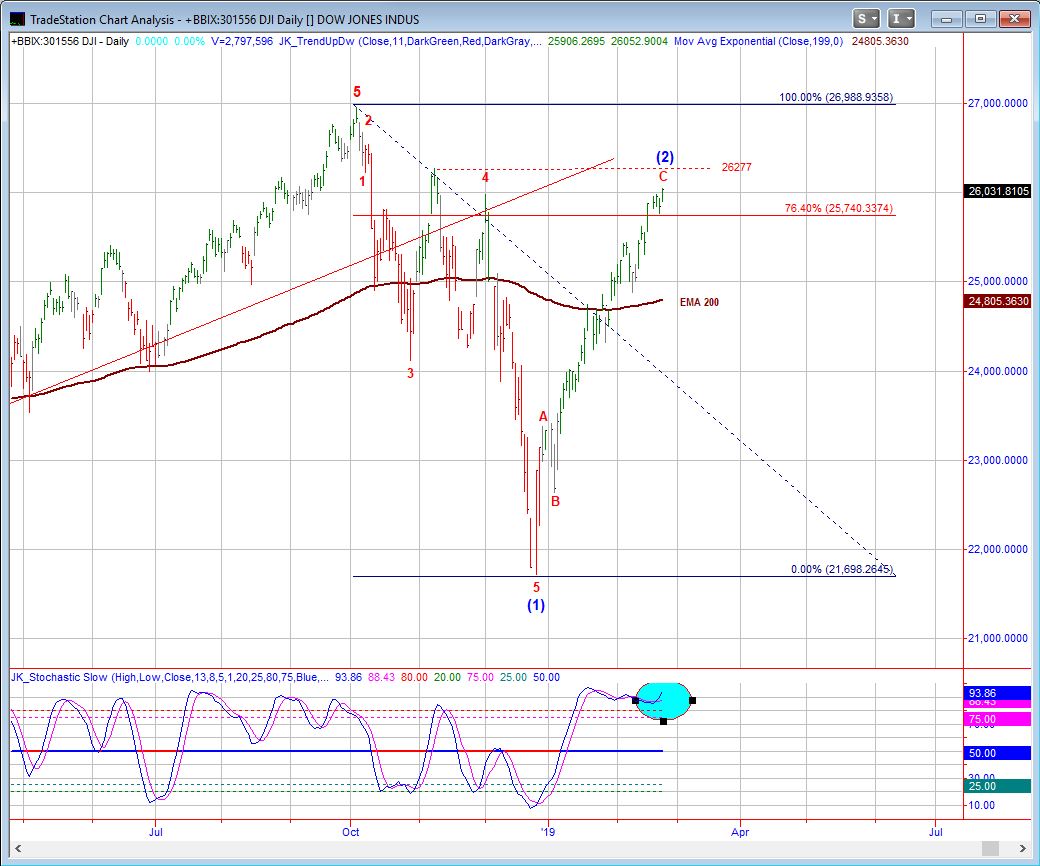Select the red B wave label
This screenshot has height=866, width=1040.
tap(555, 501)
